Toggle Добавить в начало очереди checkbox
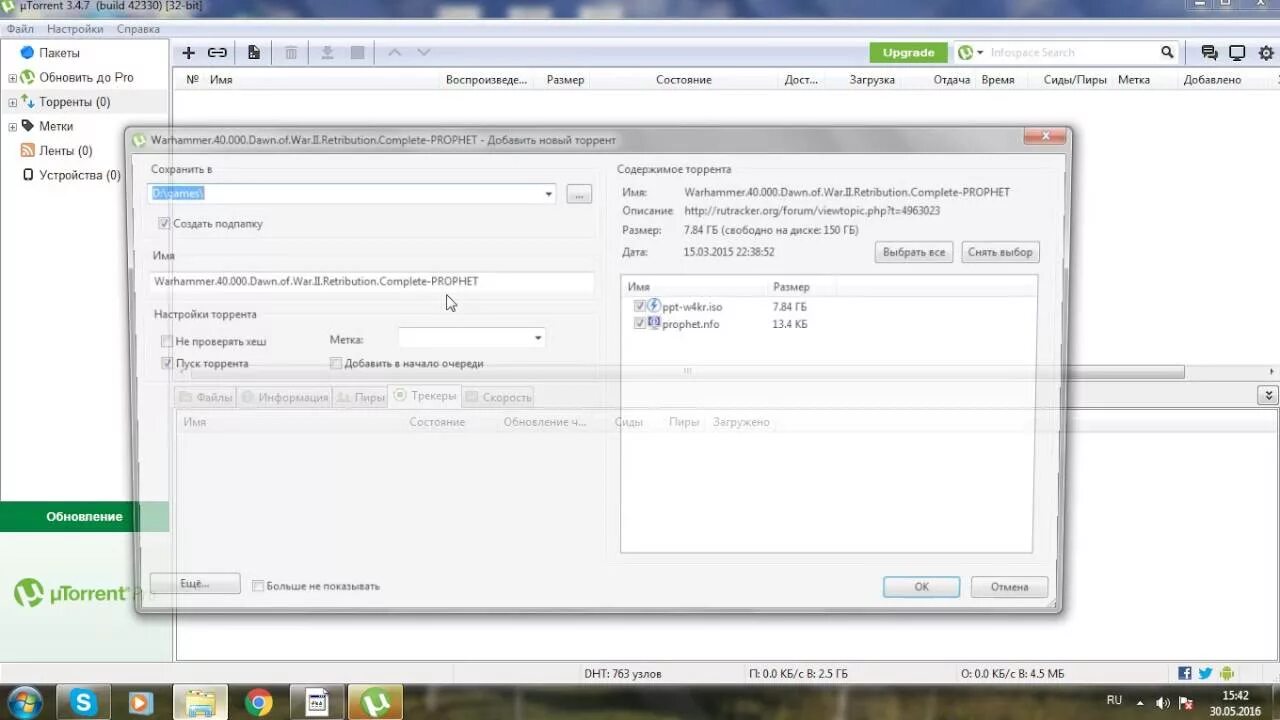The image size is (1280, 720). pos(336,364)
